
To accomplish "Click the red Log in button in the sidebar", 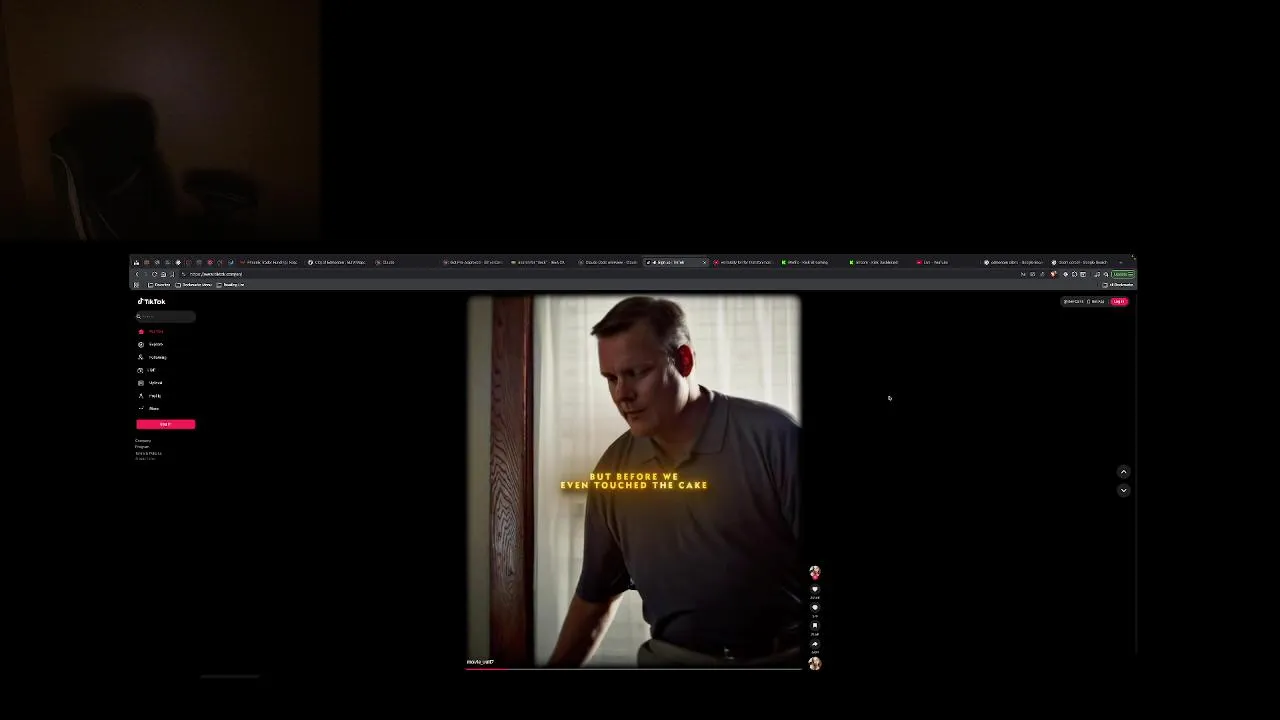I will [166, 424].
